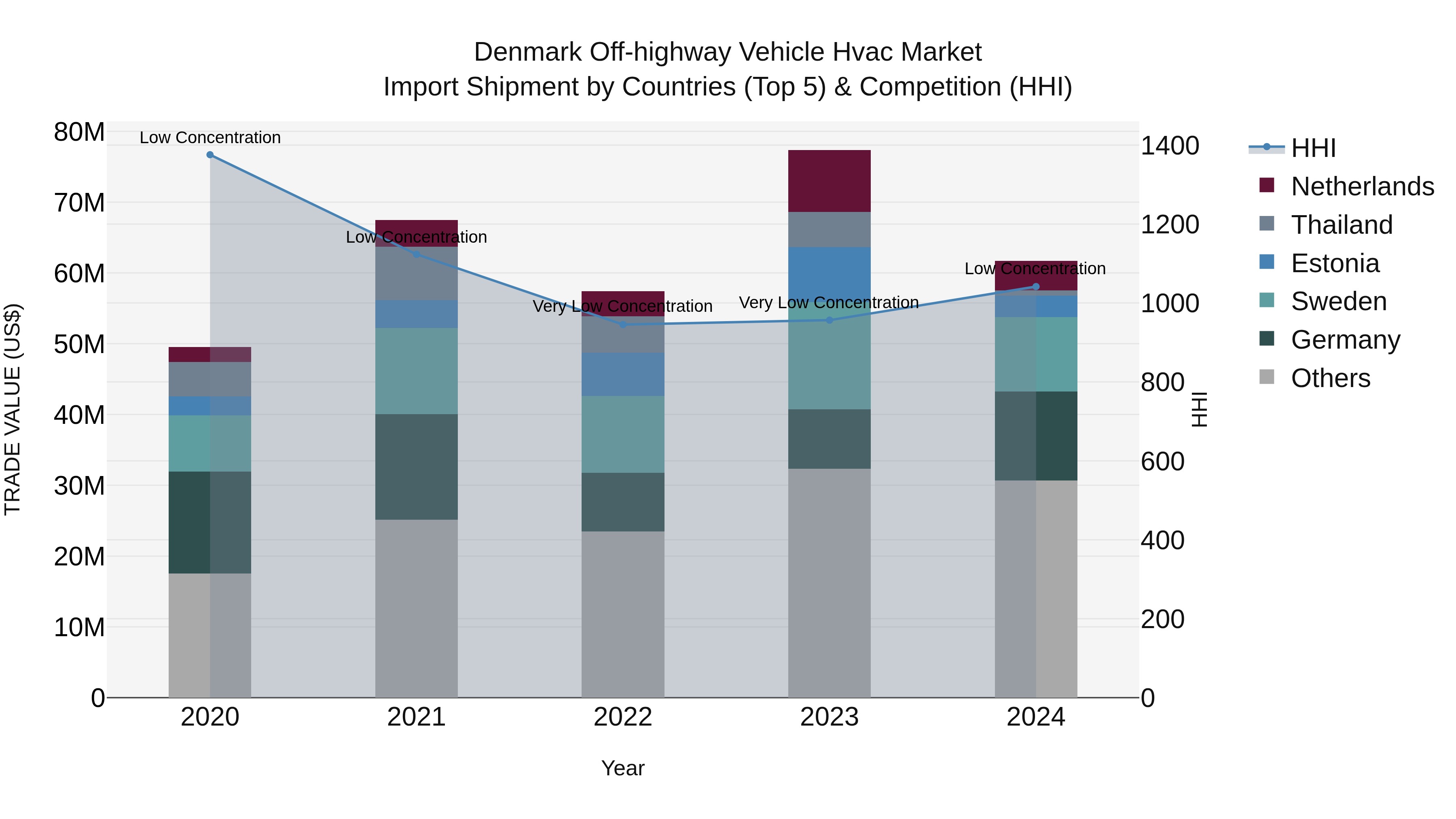Screen dimensions: 1456x819
Task: Click the 'Low Concentration' annotation for 2024
Action: coord(1035,269)
